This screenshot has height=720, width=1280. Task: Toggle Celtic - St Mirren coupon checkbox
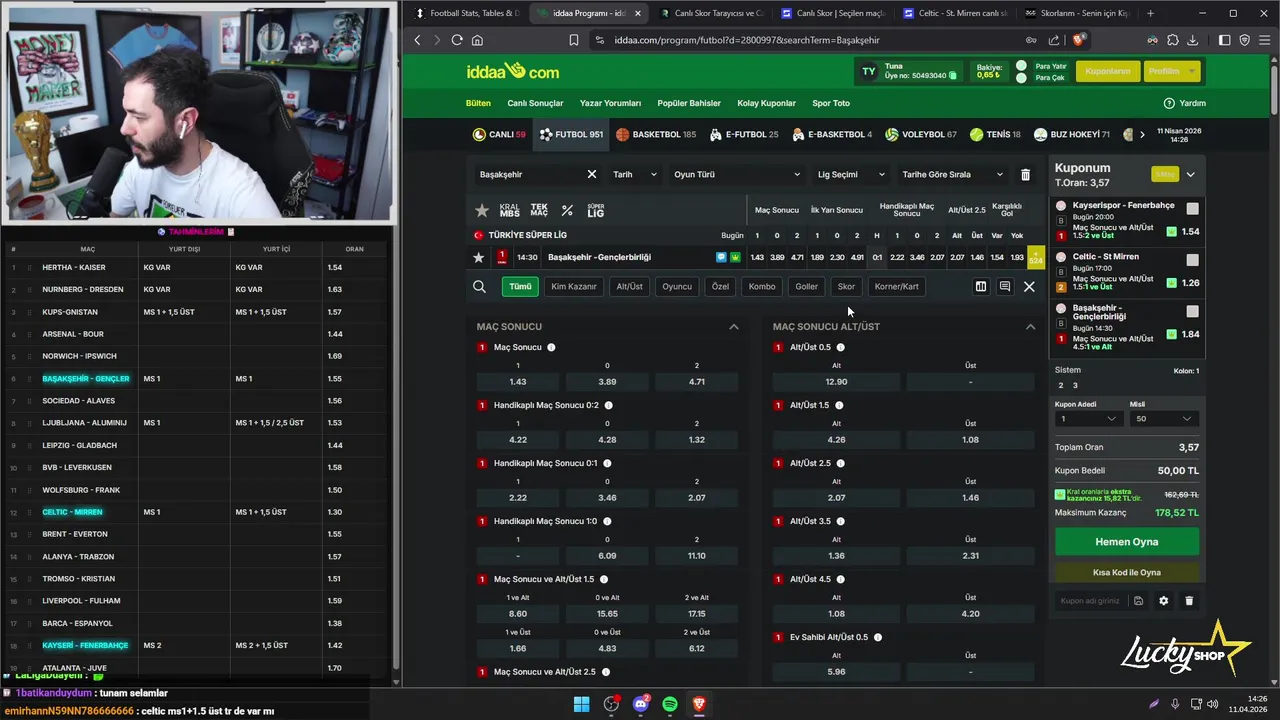coord(1192,260)
